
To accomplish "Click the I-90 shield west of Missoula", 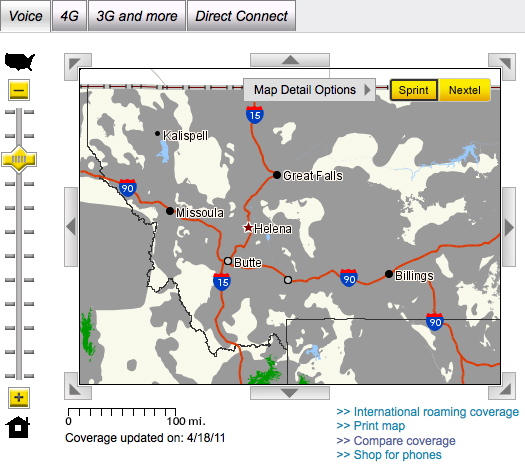I will point(127,188).
